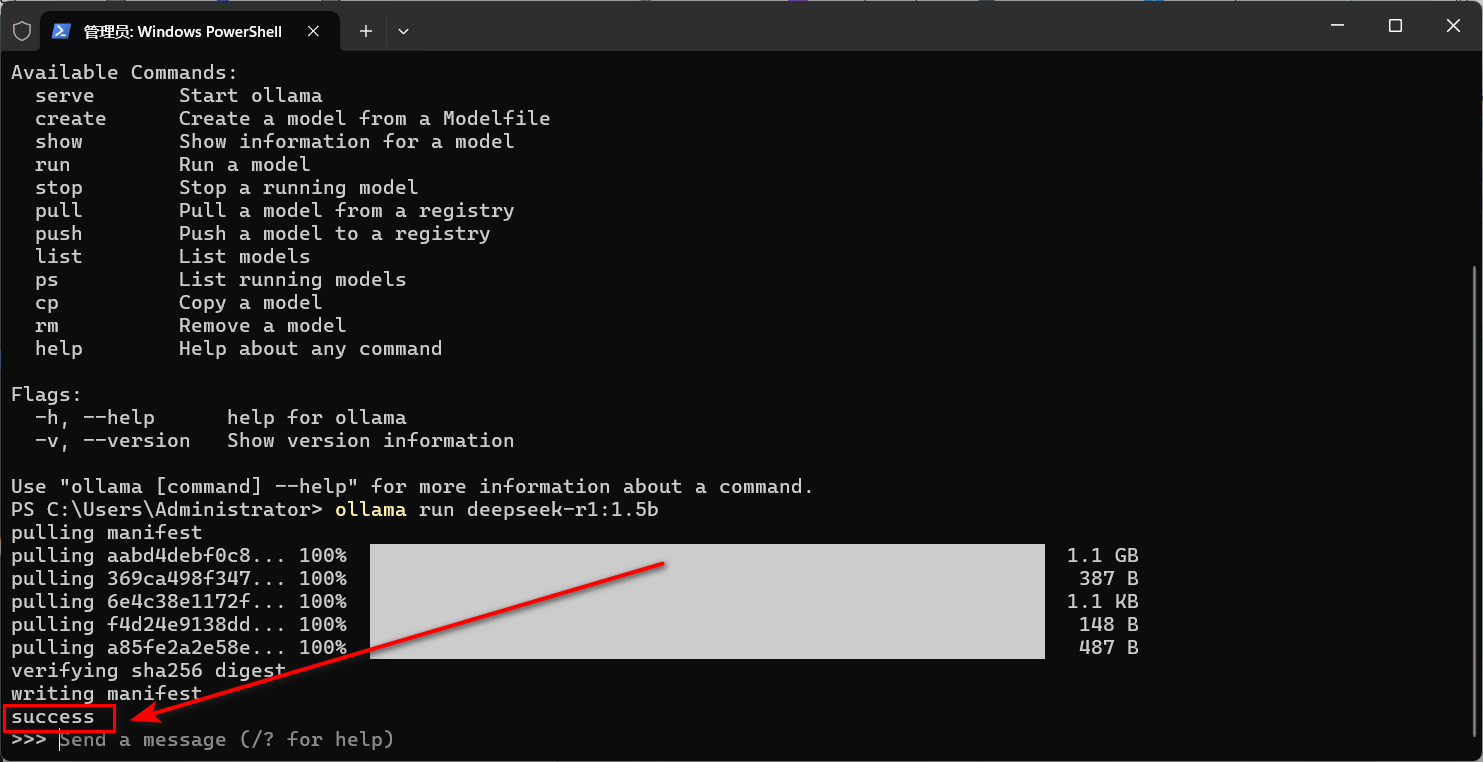The height and width of the screenshot is (762, 1483).
Task: Click the '487 B' size value
Action: 1109,648
